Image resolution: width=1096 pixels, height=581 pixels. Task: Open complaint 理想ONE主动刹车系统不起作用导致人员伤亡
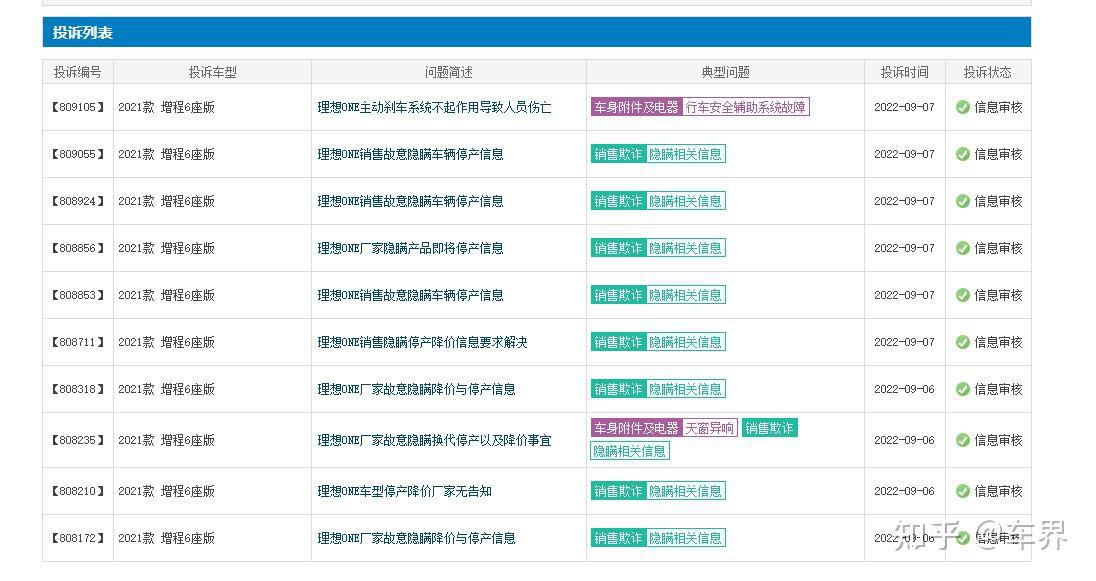pyautogui.click(x=434, y=107)
